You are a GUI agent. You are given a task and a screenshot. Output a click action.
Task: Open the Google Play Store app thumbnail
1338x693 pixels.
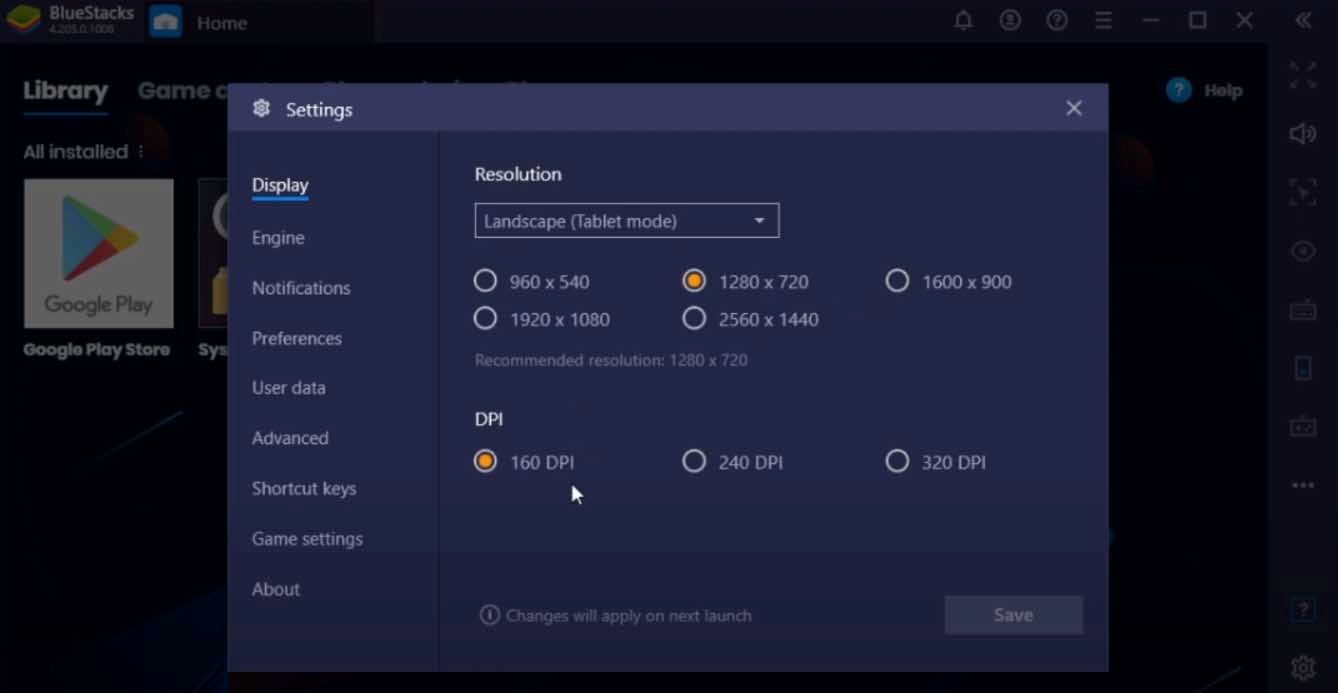pos(98,254)
